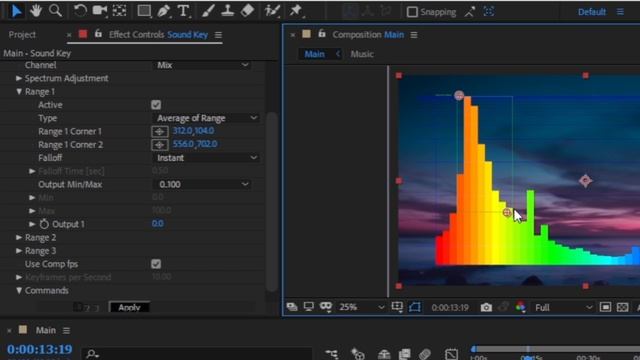This screenshot has height=360, width=640.
Task: Select the Main composition breadcrumb tab
Action: pyautogui.click(x=315, y=54)
